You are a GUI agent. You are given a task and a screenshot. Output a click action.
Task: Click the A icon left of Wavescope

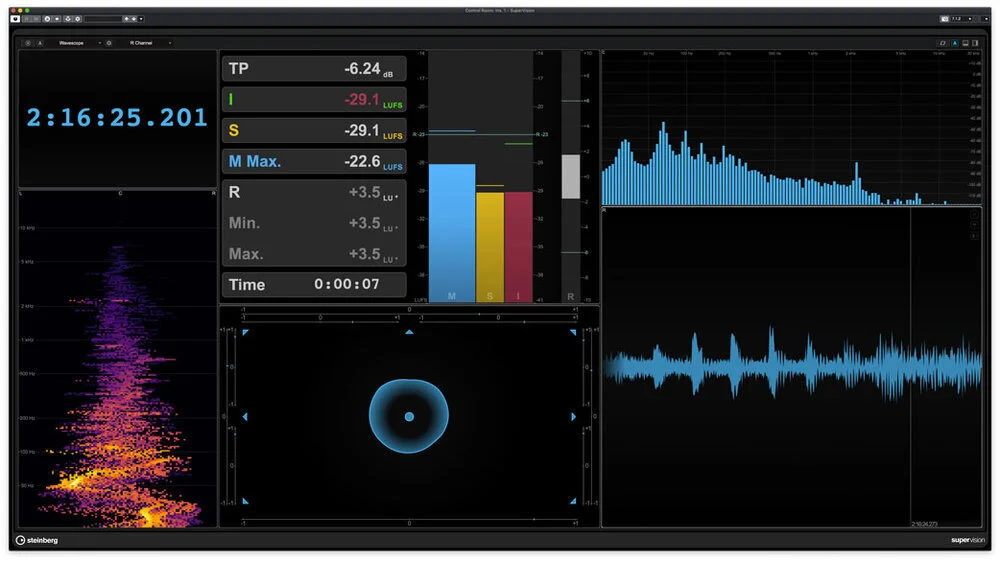click(x=40, y=43)
